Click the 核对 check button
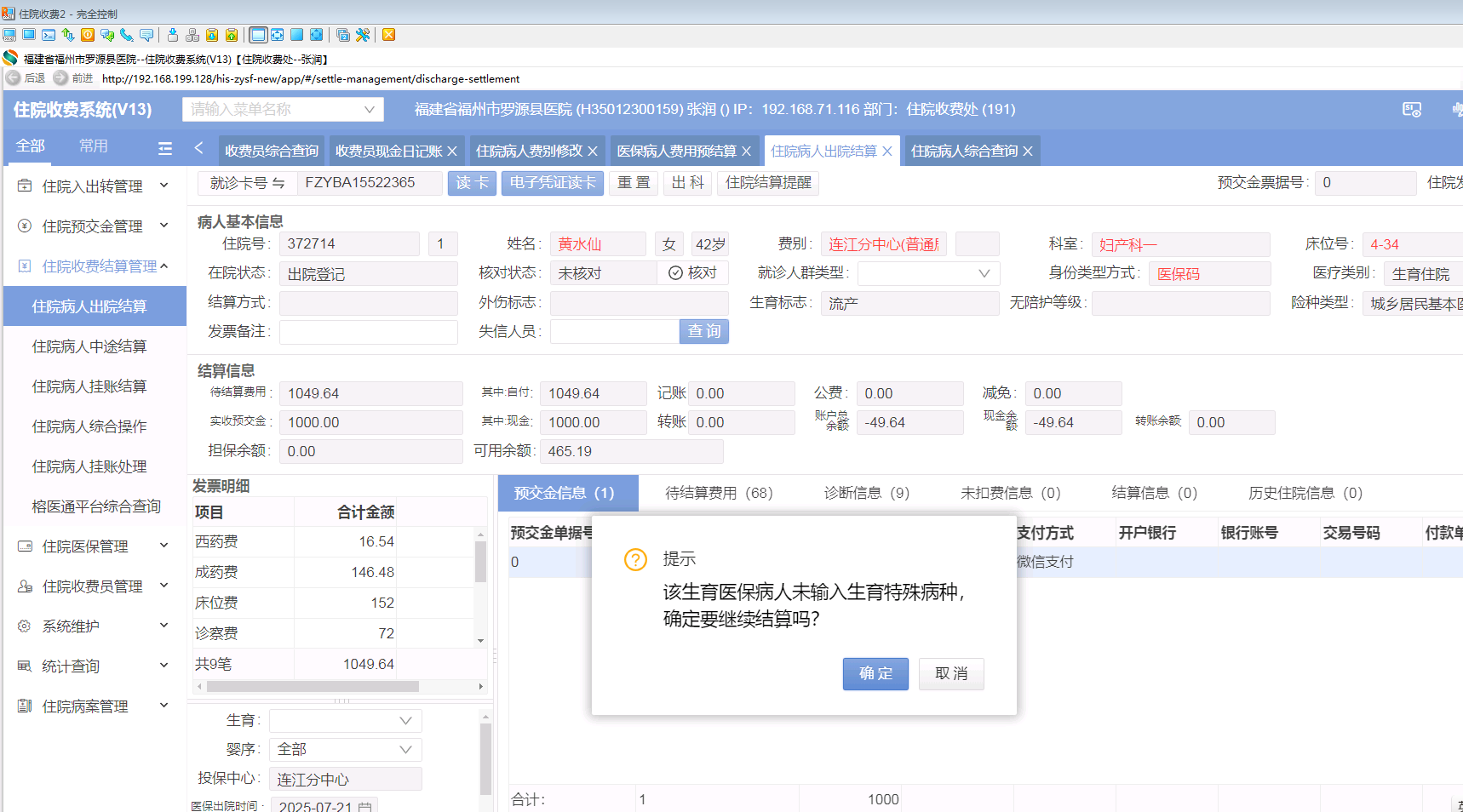Screen dimensions: 1463x812 tap(692, 273)
